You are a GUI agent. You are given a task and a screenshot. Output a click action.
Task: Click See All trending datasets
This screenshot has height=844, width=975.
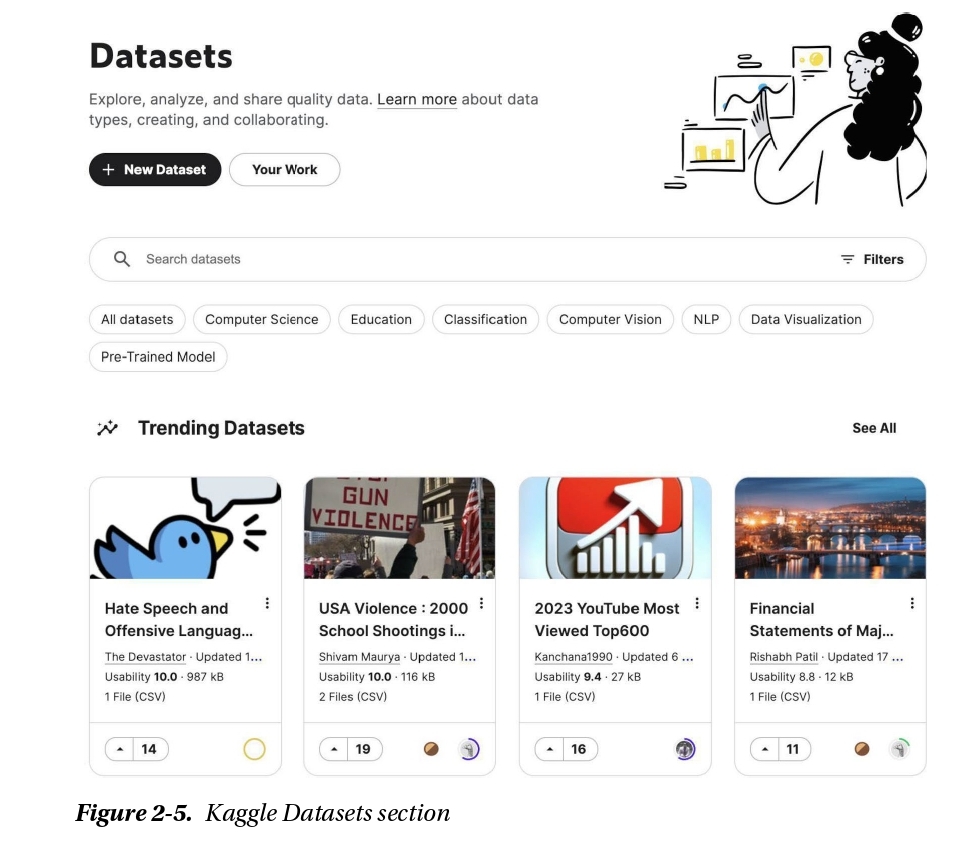click(873, 428)
